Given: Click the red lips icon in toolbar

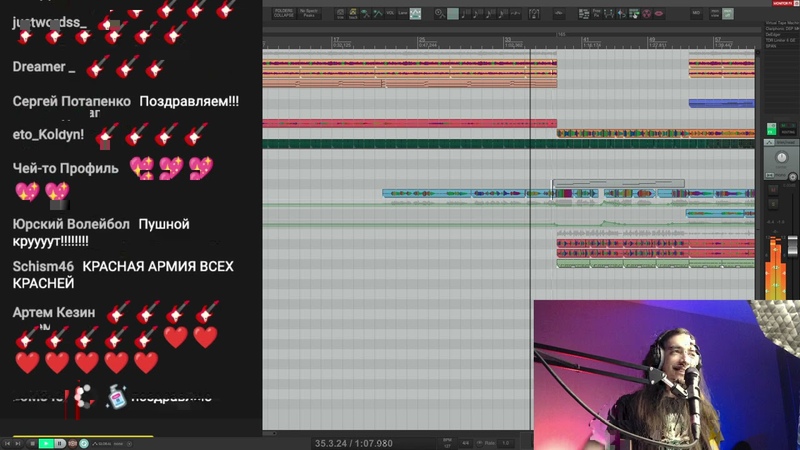Looking at the screenshot, I should click(x=658, y=14).
